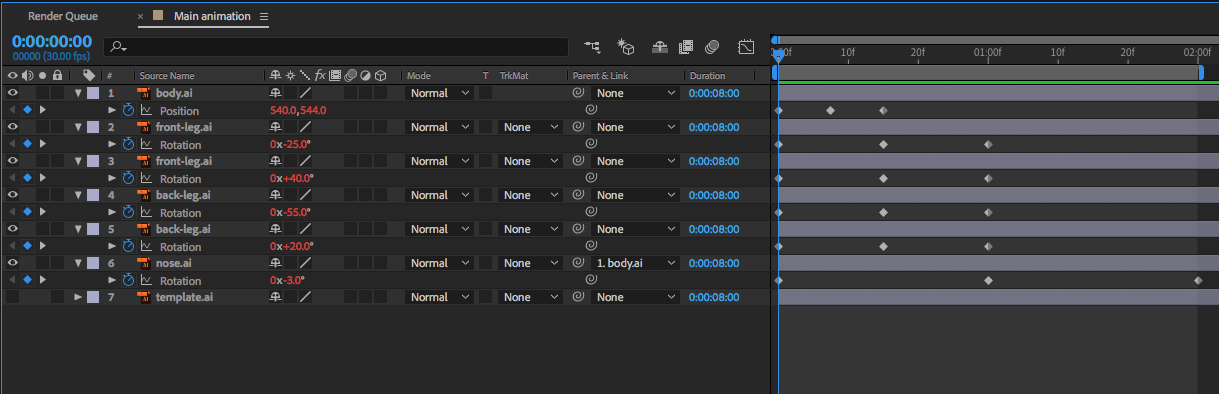Click Rotation stopwatch on nose.ai
The image size is (1219, 394).
click(128, 280)
